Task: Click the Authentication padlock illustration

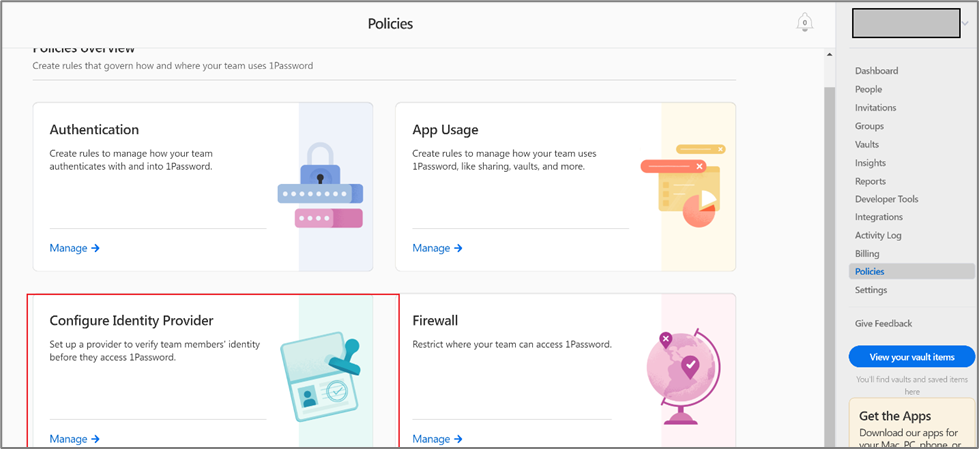Action: (320, 185)
